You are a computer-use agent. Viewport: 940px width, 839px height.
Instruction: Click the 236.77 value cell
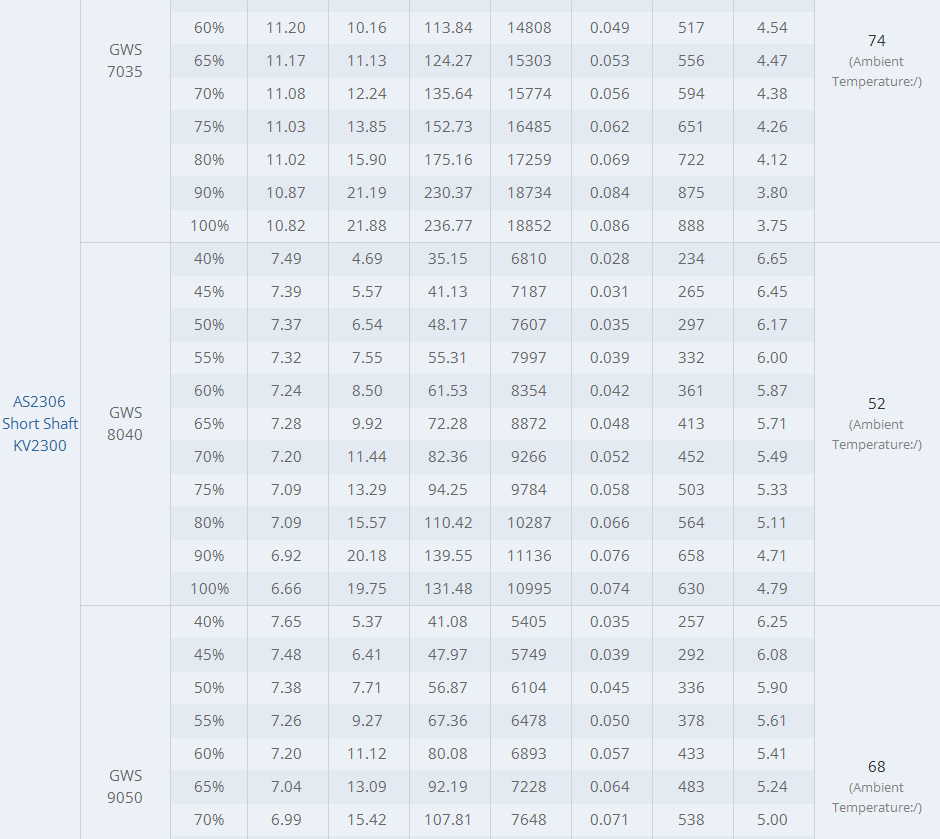pos(449,226)
